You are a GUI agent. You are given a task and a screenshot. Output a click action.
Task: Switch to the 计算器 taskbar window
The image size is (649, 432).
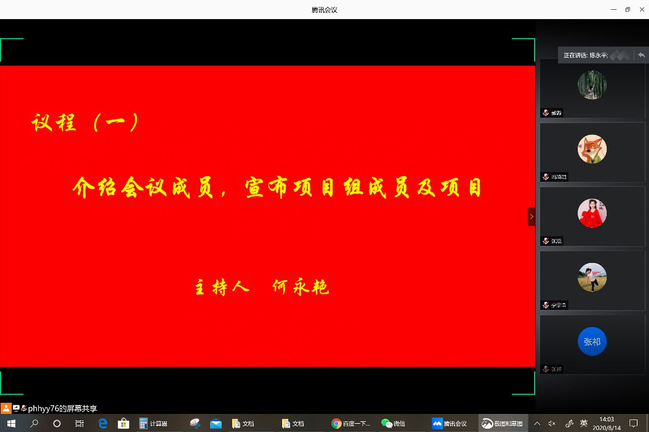point(155,423)
